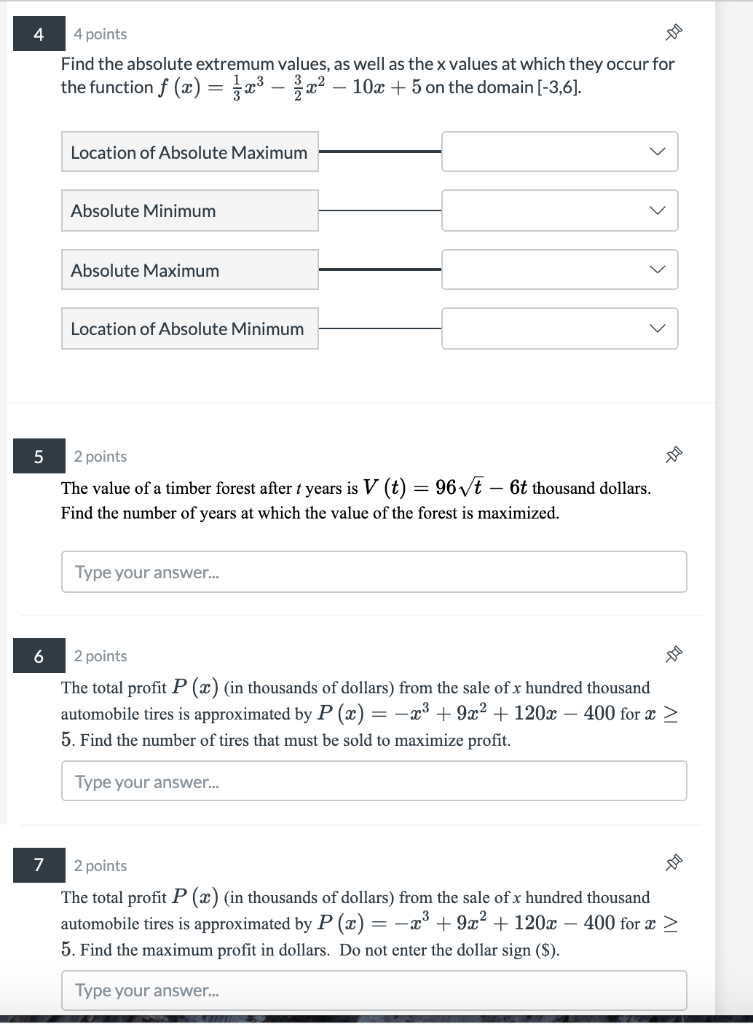Click the answer field for the timber forest question
This screenshot has height=1024, width=753.
coord(374,571)
